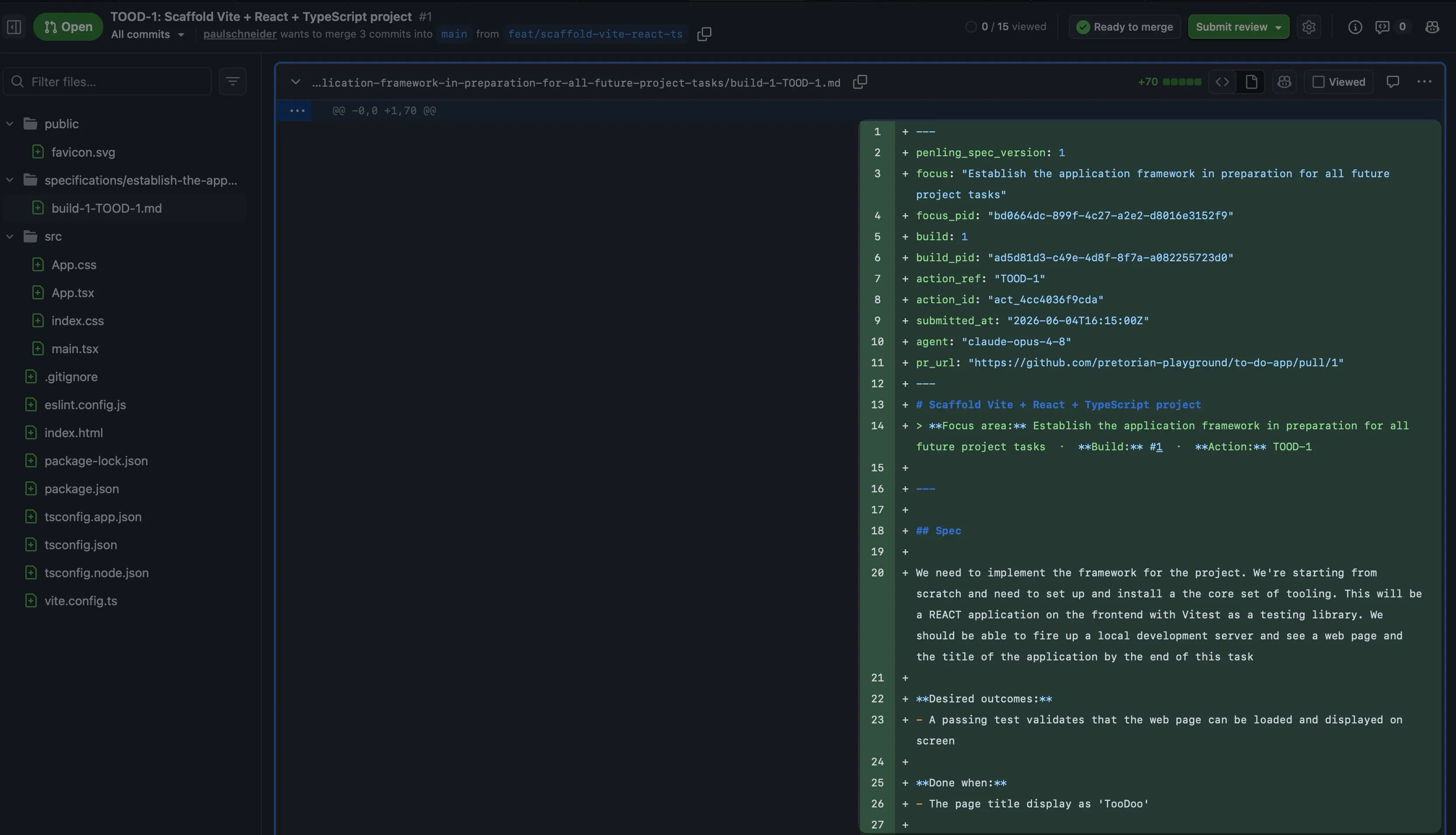Open the Copilot icon in the header
The image size is (1456, 835).
tap(1432, 27)
